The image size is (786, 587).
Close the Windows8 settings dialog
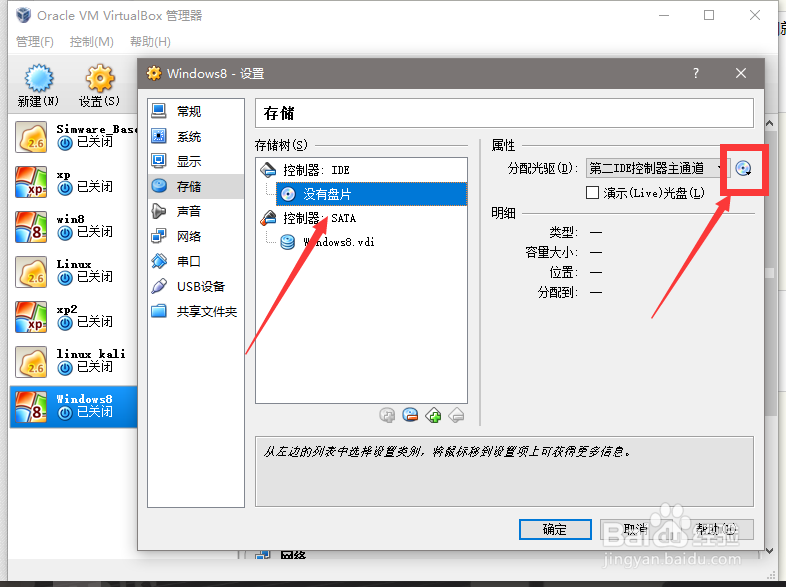coord(741,73)
